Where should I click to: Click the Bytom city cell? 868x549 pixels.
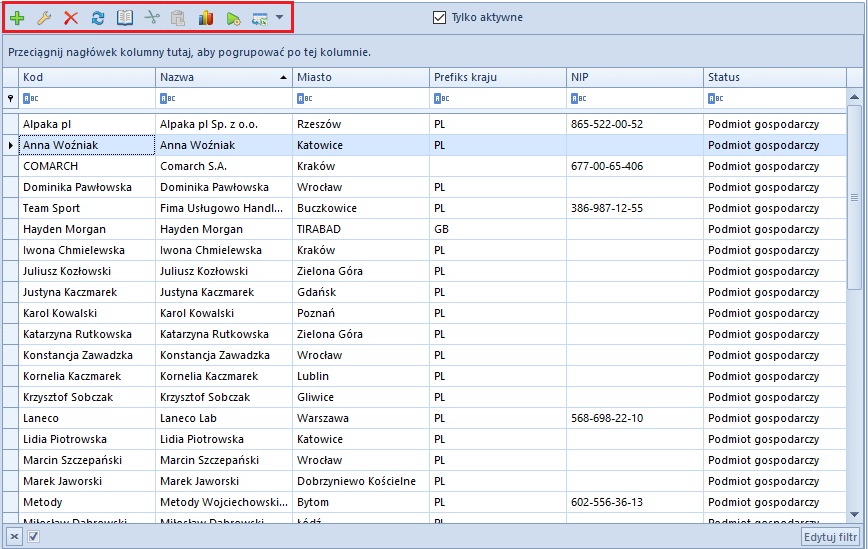(x=361, y=503)
